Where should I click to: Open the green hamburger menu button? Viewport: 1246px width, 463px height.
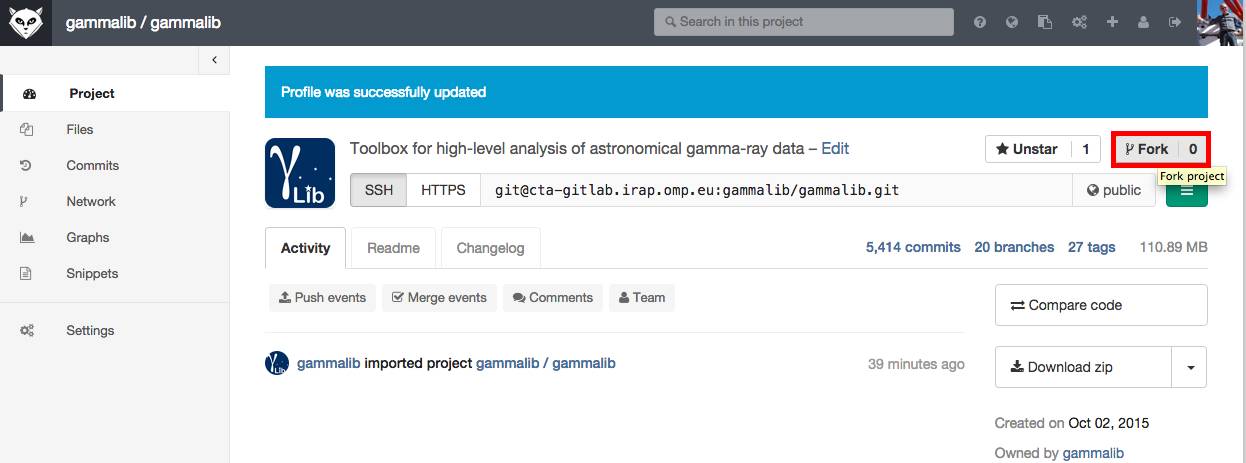pos(1187,191)
